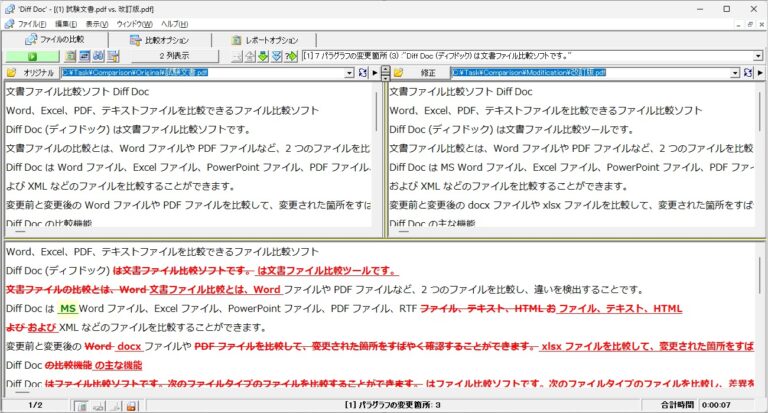Click the red inserted text の主な機能 in the diff pane
This screenshot has width=768, height=413.
coord(118,365)
